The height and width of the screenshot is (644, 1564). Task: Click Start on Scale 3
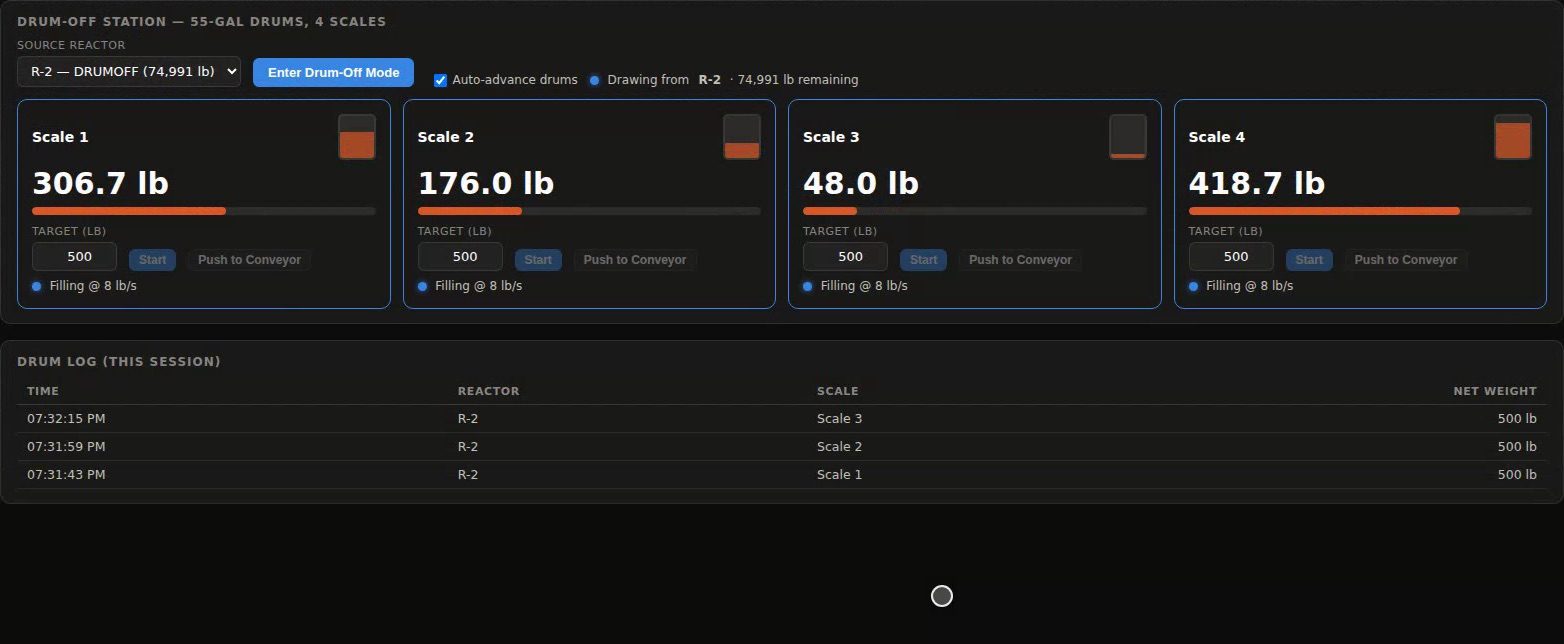tap(924, 260)
